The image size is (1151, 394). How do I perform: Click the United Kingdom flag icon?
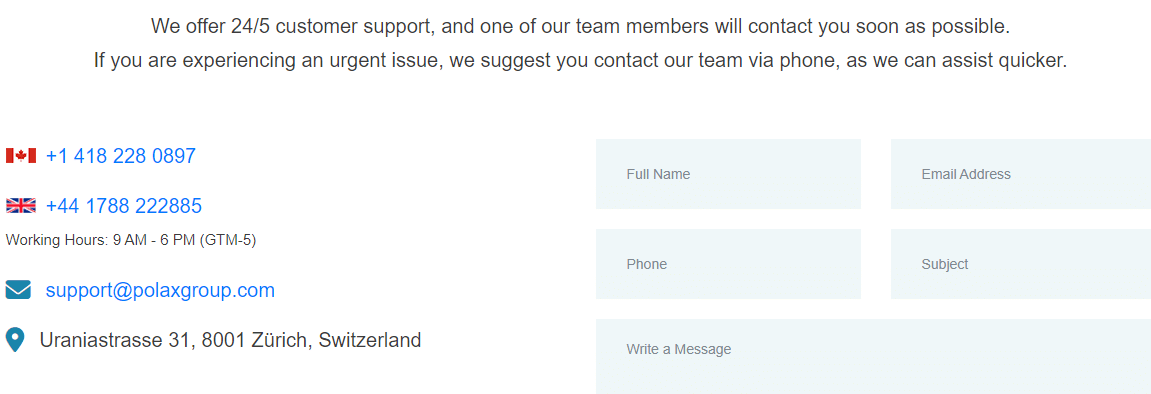click(21, 205)
